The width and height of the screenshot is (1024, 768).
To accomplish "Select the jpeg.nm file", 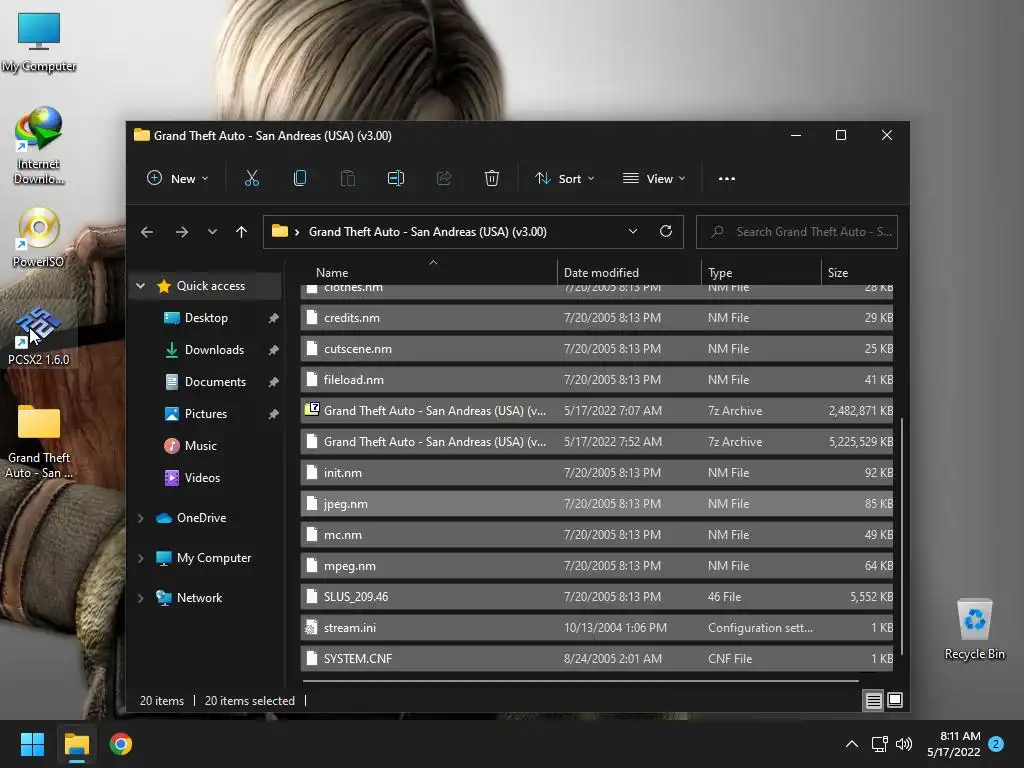I will (596, 504).
